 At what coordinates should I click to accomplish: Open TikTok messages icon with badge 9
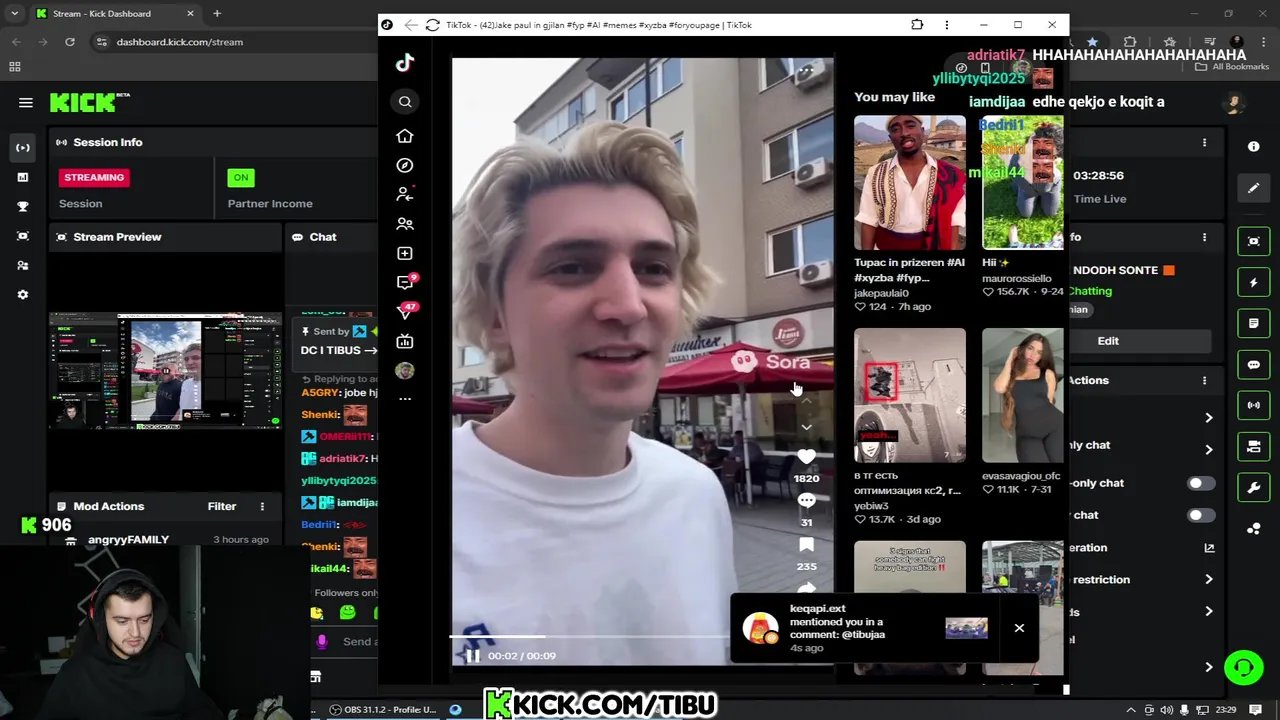pos(405,283)
